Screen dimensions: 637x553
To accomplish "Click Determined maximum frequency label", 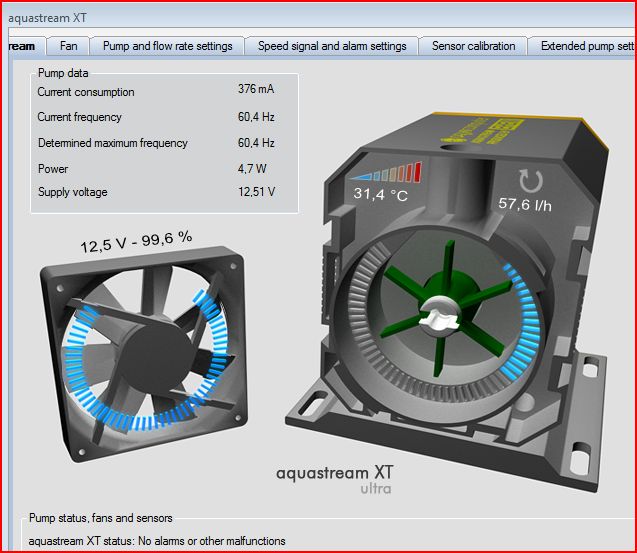I will [113, 143].
